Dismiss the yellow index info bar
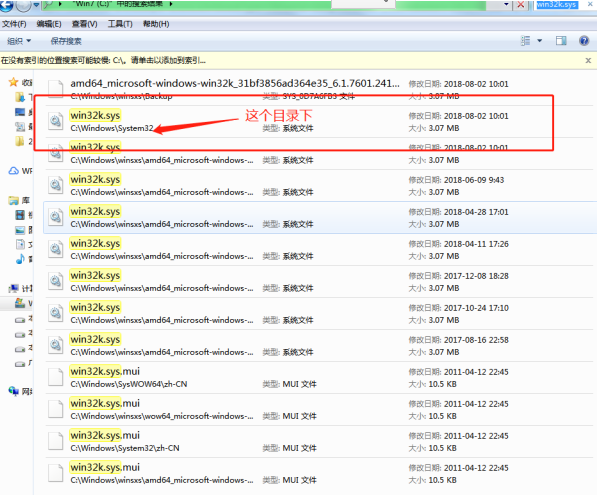The image size is (597, 495). pyautogui.click(x=588, y=61)
